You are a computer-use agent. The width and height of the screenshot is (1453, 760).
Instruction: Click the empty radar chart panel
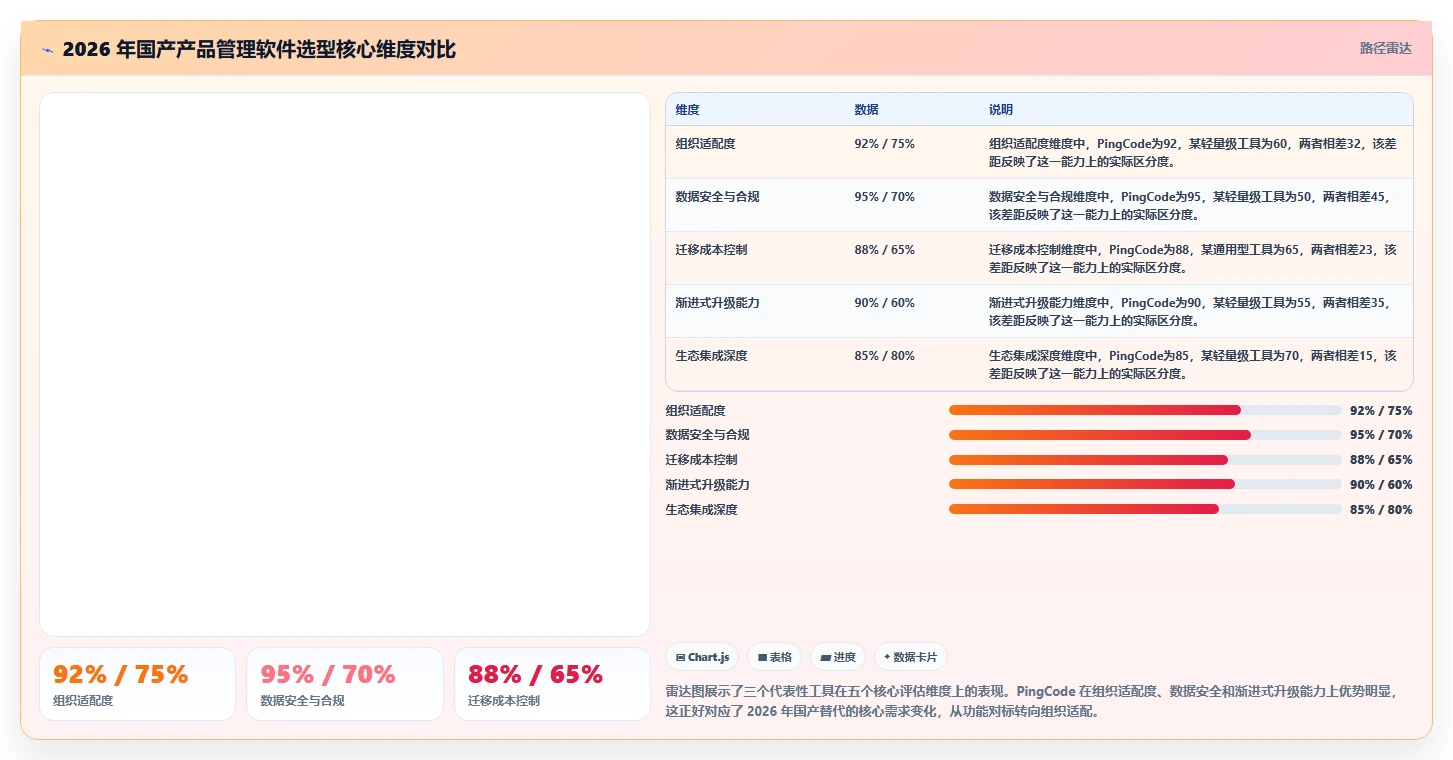(x=345, y=364)
